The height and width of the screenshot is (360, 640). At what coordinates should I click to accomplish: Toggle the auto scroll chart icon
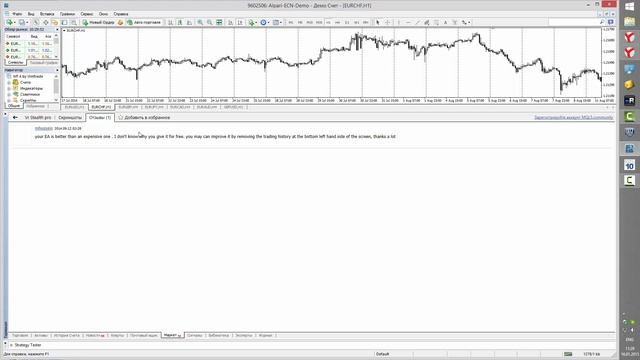pyautogui.click(x=231, y=22)
